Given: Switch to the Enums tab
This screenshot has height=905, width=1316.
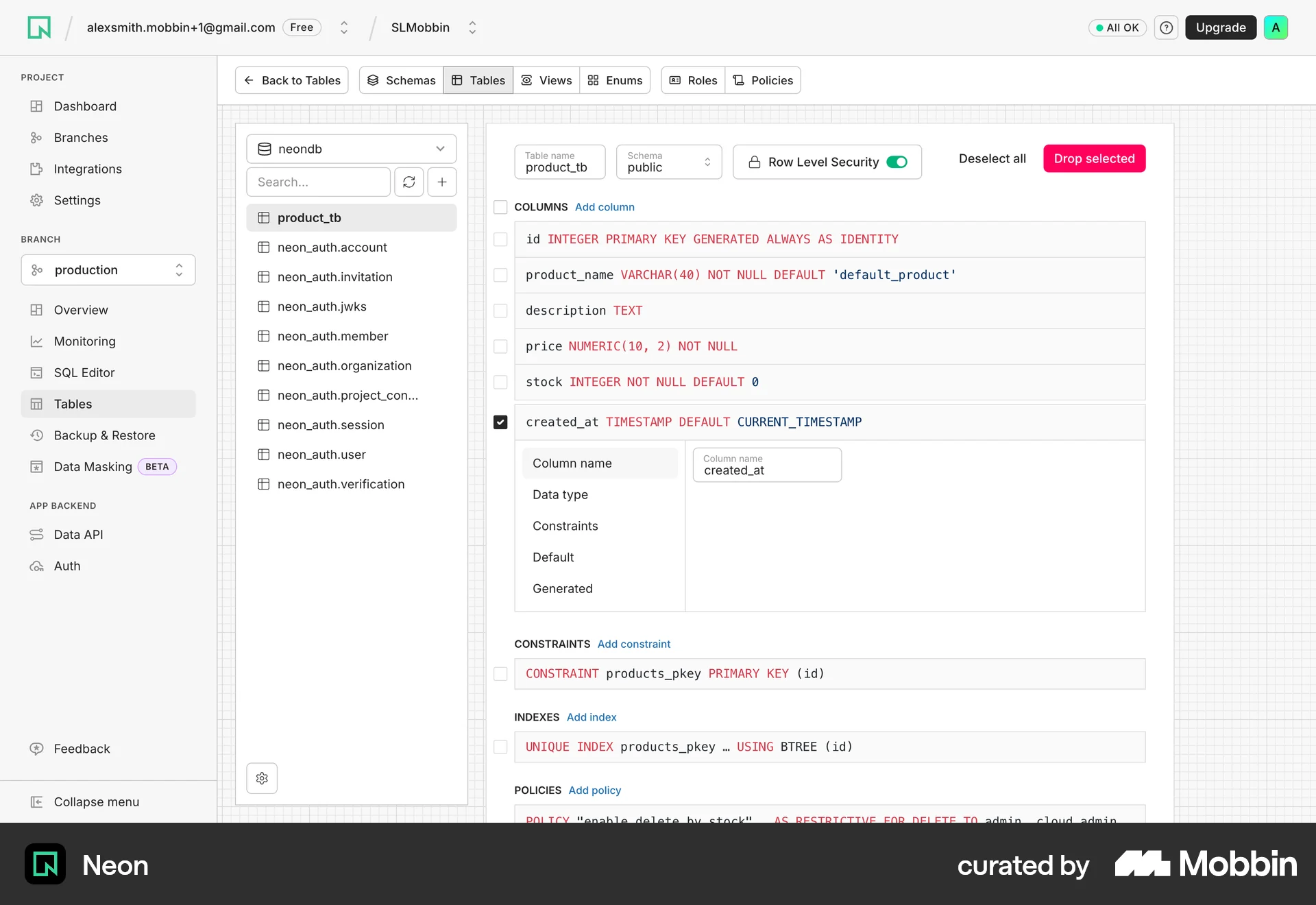Looking at the screenshot, I should click(x=615, y=80).
